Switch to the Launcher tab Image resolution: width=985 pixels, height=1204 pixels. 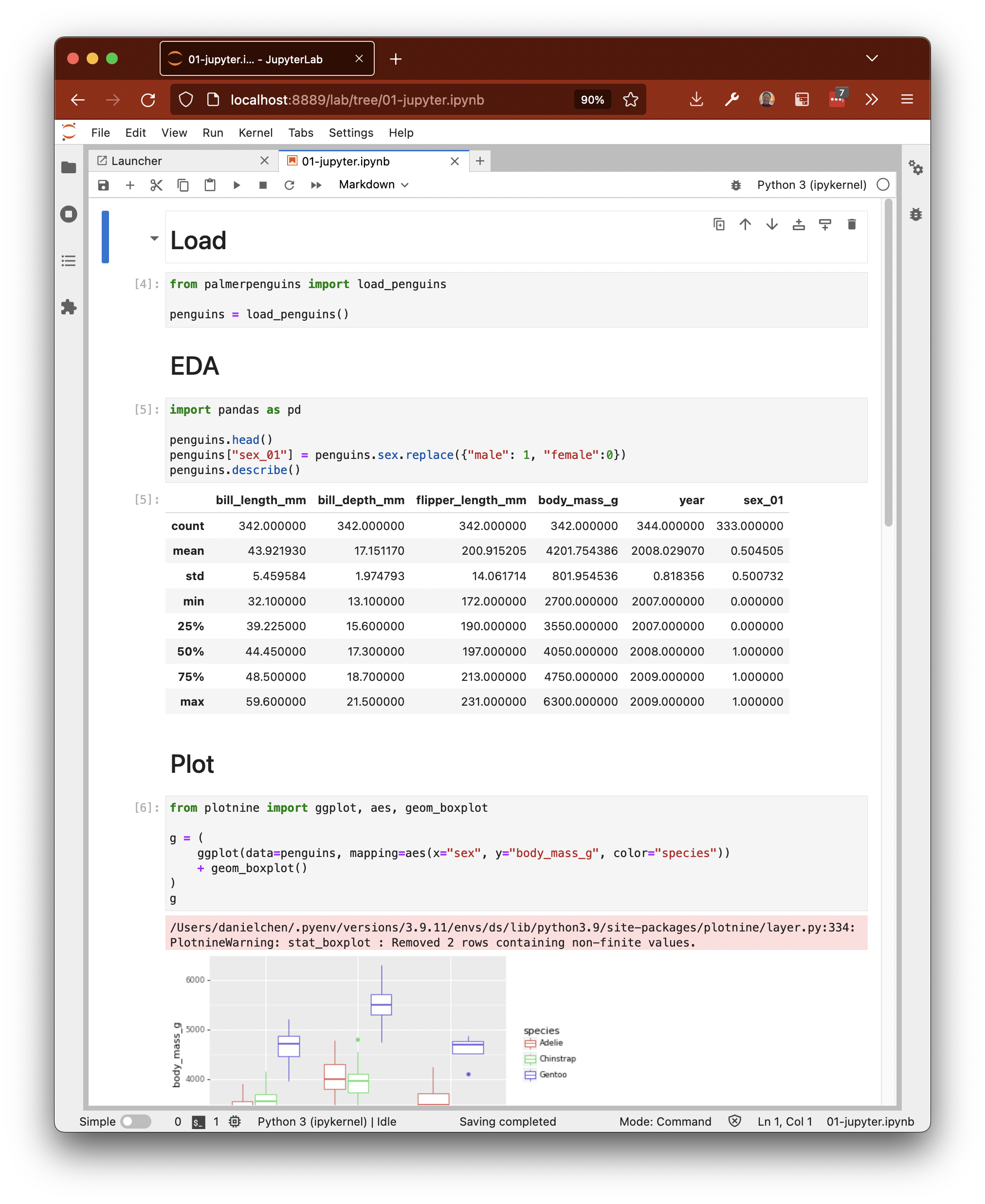point(137,161)
